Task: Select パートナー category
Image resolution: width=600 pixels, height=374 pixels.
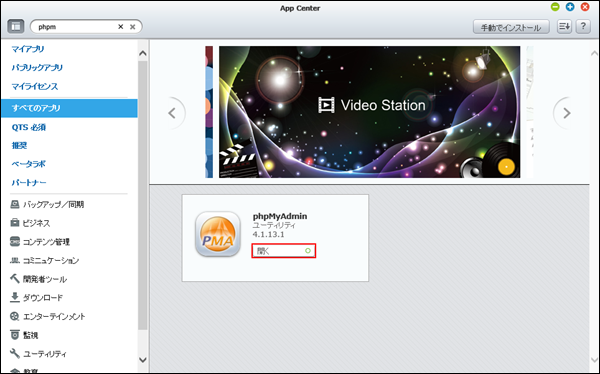Action: click(29, 183)
